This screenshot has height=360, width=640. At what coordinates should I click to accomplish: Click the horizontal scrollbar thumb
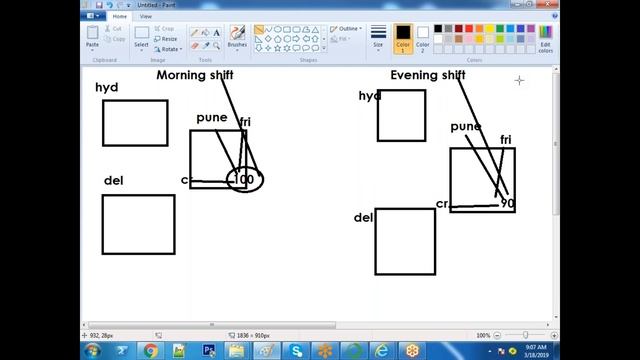click(212, 325)
